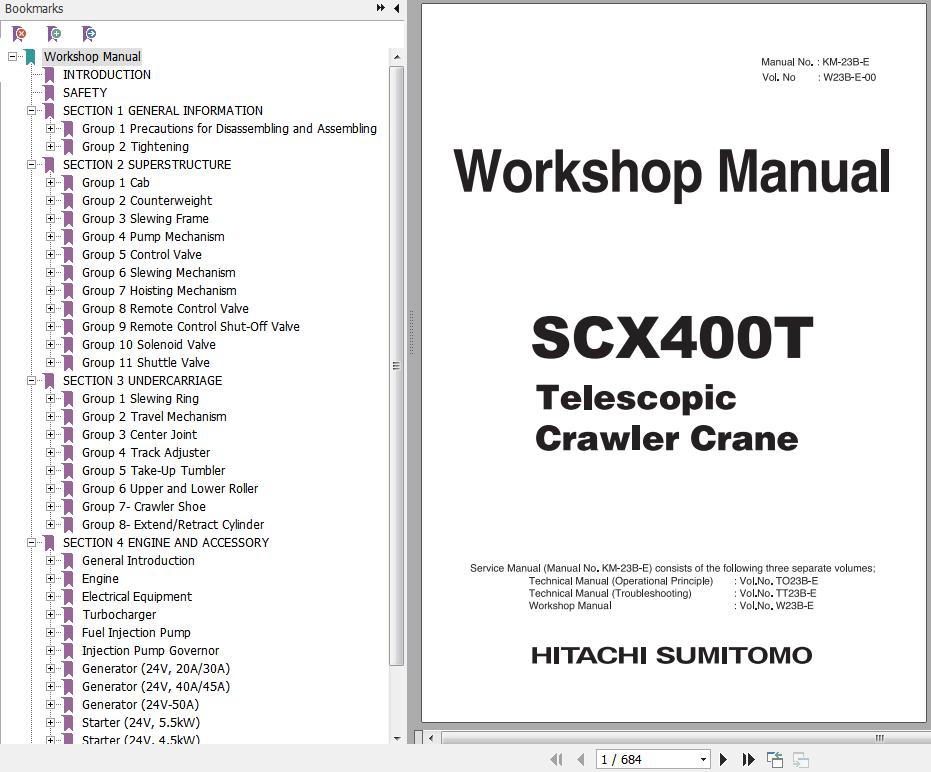Screen dimensions: 931x772
Task: Click the previous view icon
Action: tap(775, 759)
